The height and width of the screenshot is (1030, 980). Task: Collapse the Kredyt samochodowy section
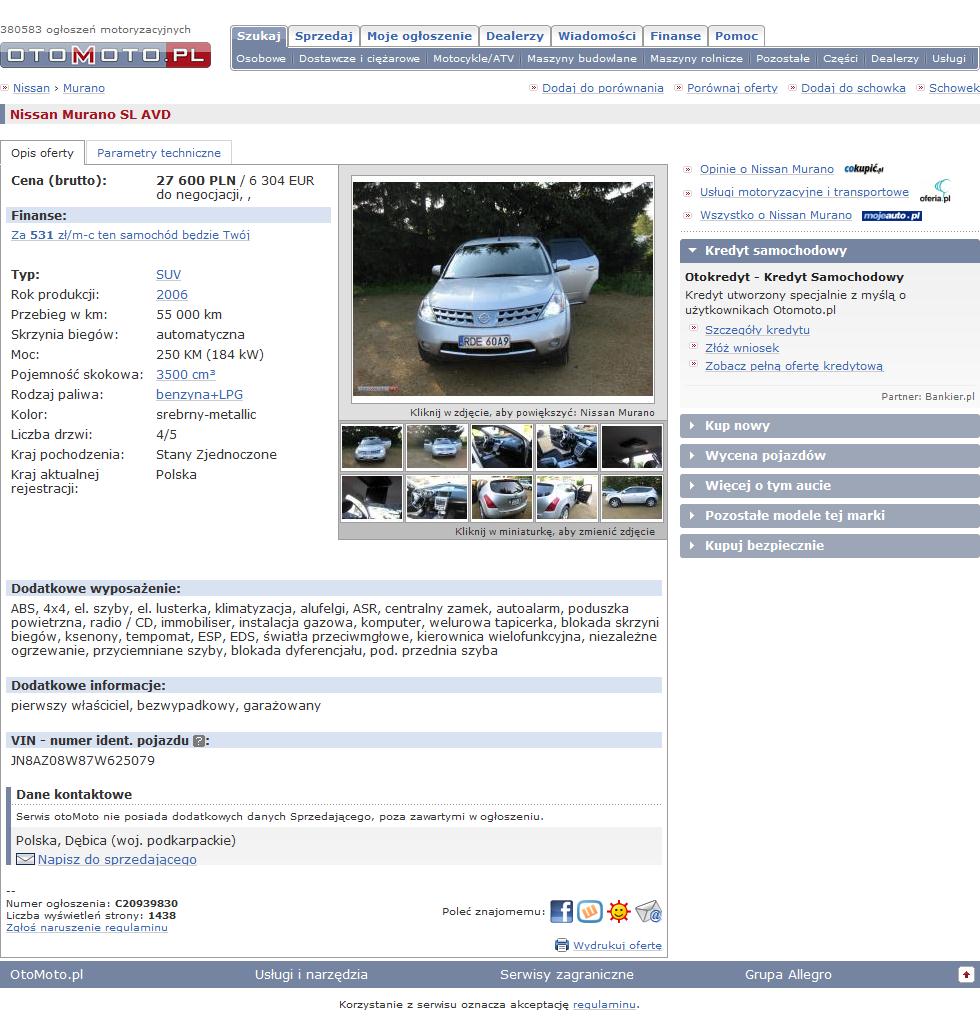point(830,250)
